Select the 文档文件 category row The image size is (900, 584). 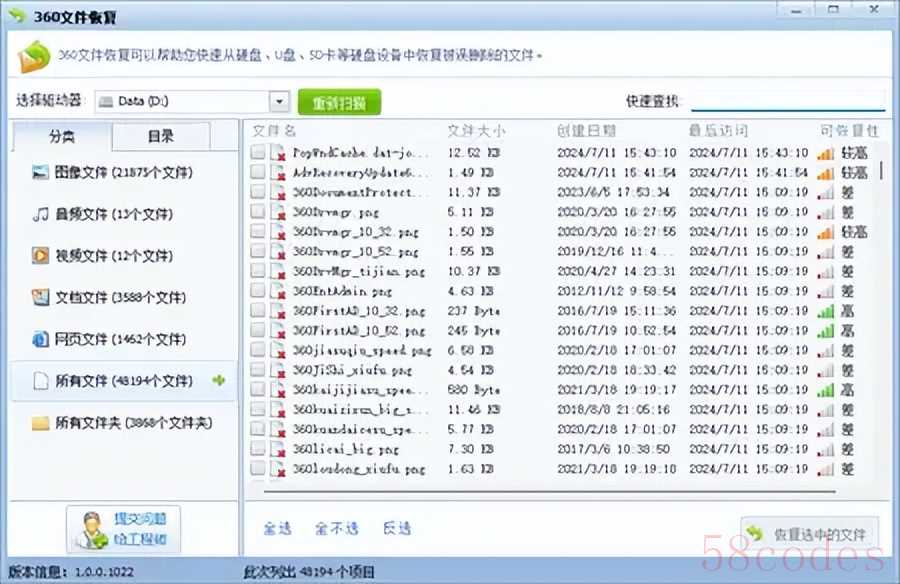tap(123, 297)
